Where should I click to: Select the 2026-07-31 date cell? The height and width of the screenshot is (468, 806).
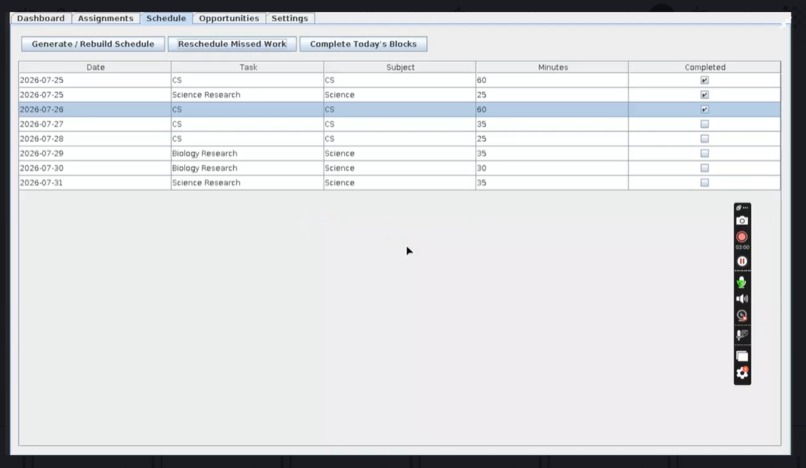95,183
